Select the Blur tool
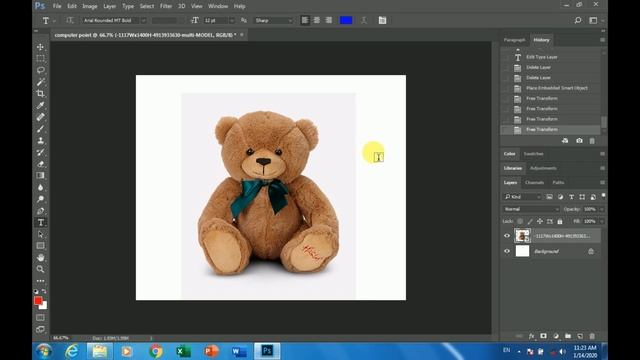 [40, 187]
